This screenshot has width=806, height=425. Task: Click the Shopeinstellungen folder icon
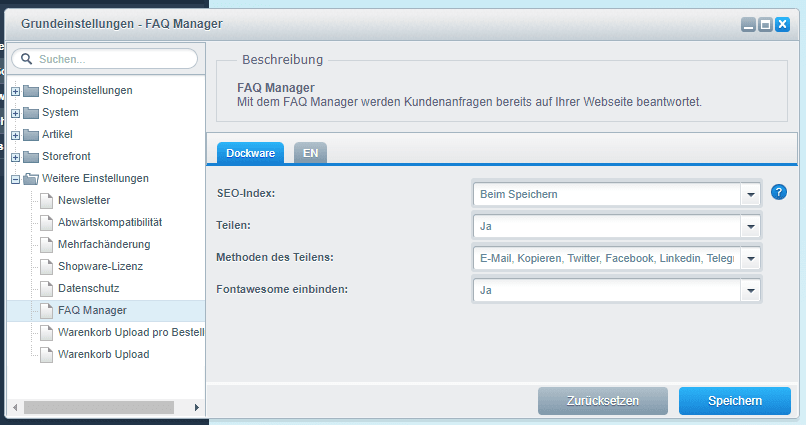(30, 91)
